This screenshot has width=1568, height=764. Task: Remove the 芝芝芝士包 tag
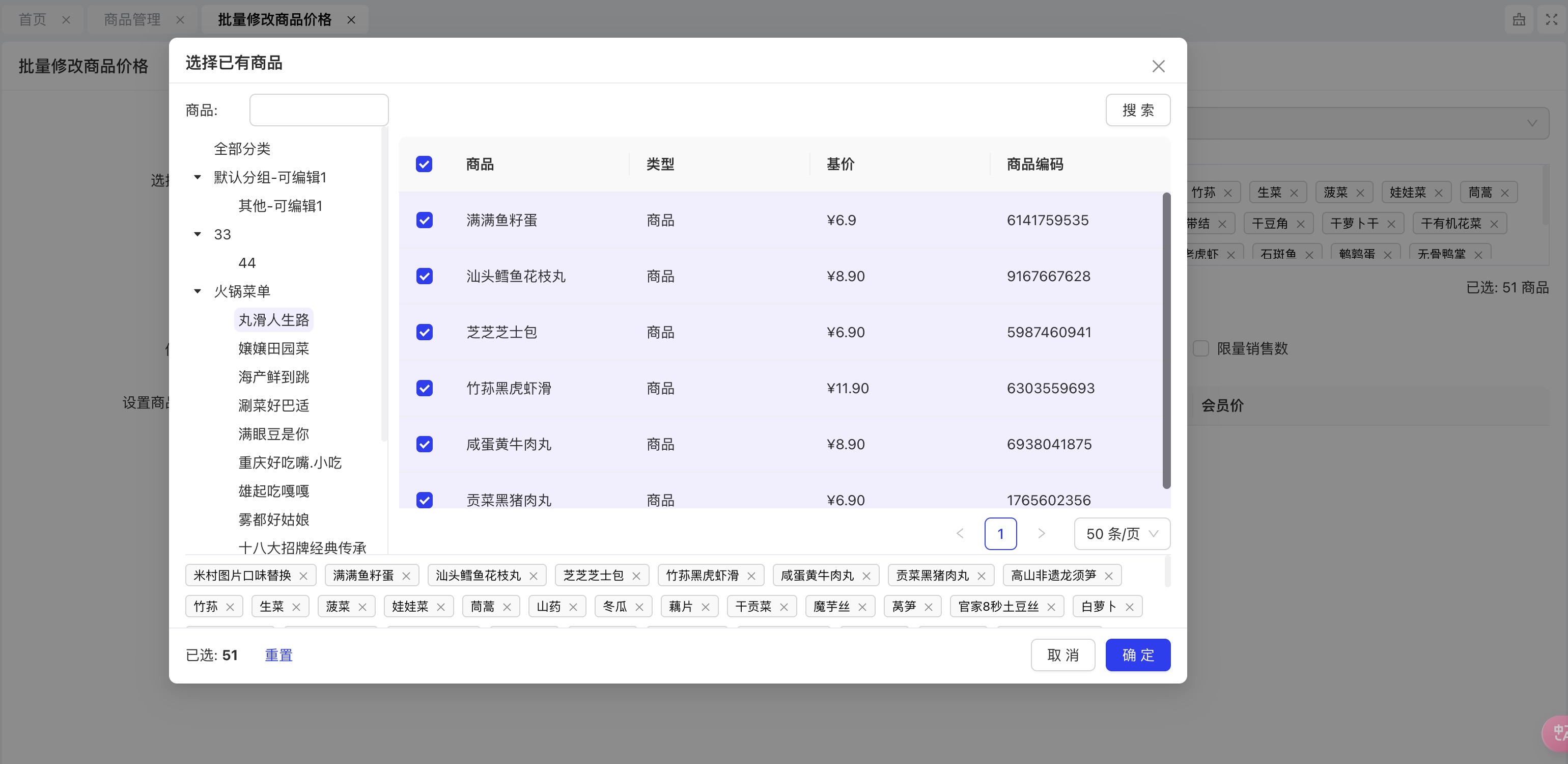tap(636, 576)
